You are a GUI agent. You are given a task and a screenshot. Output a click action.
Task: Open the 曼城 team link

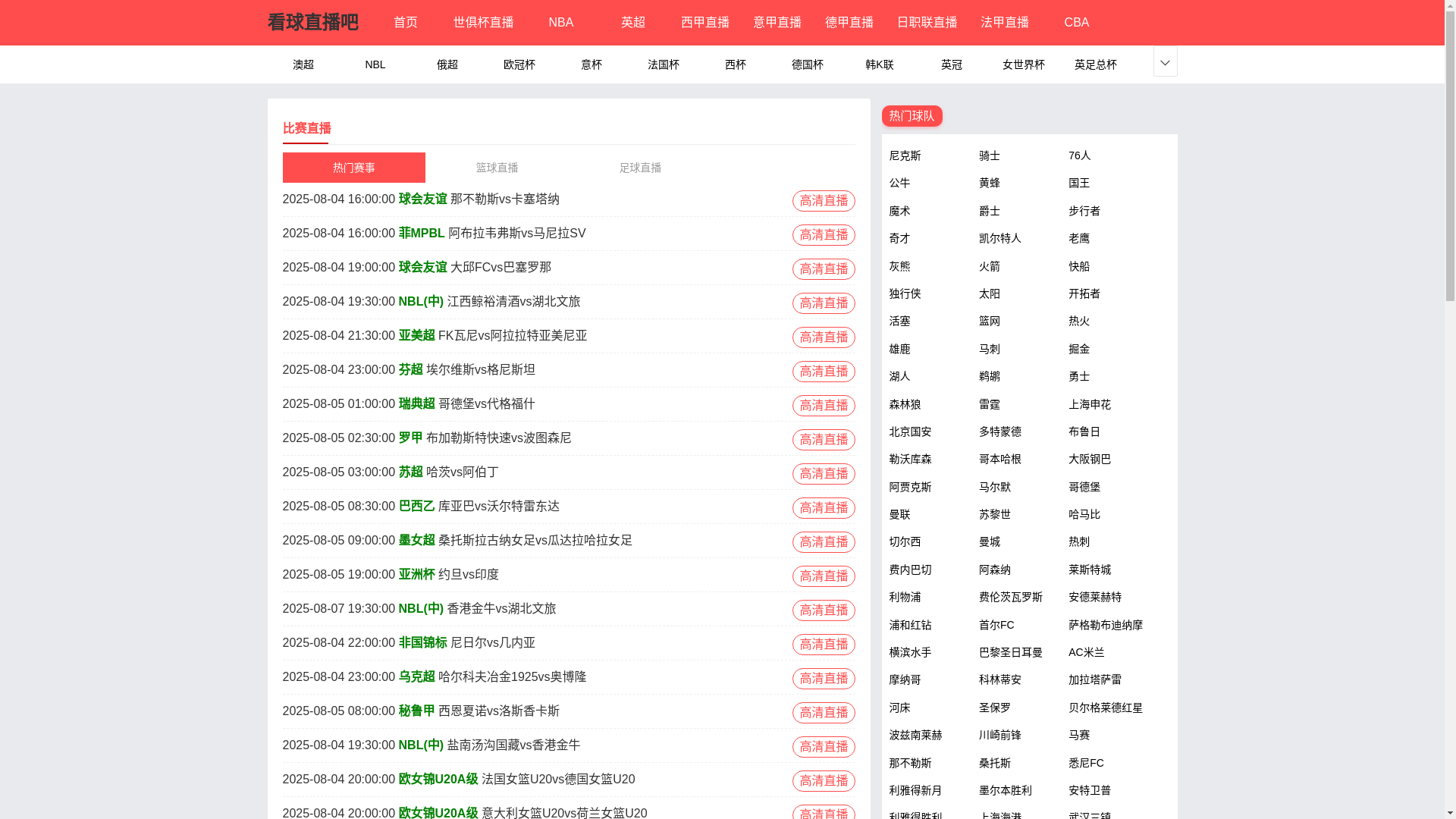pos(990,541)
